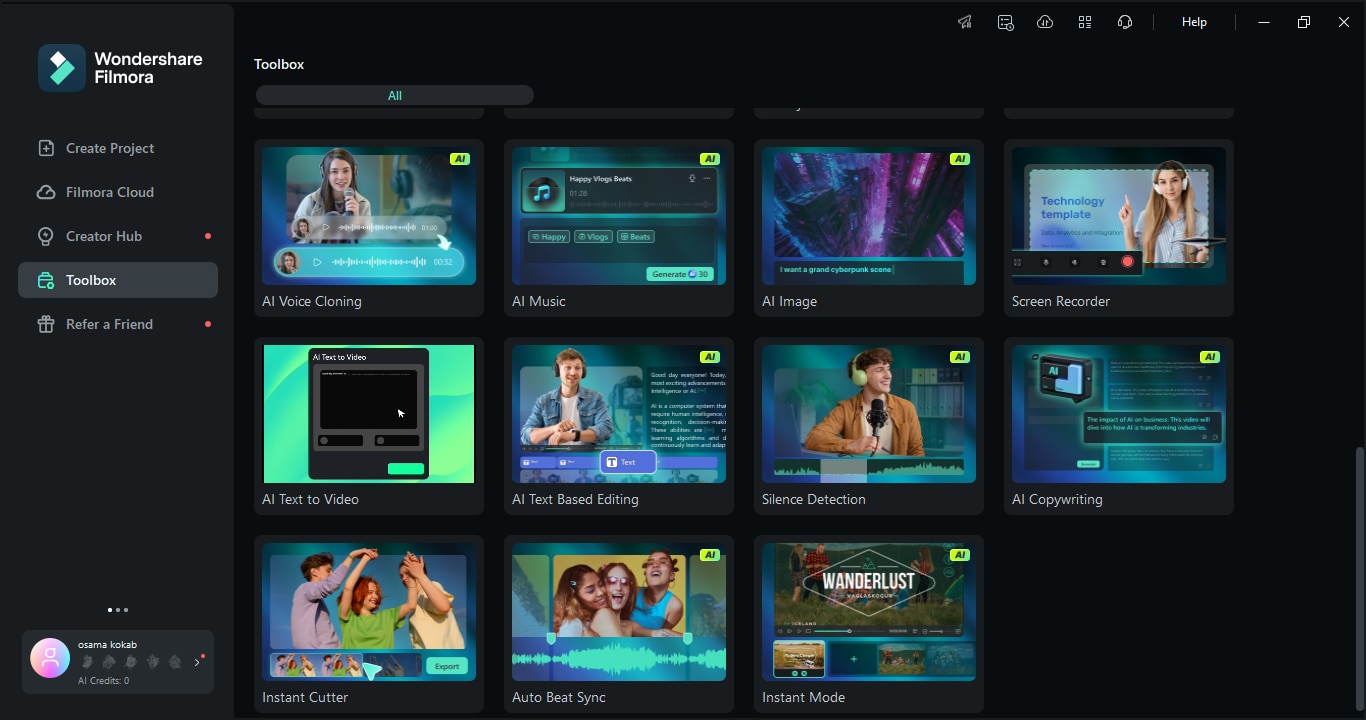Click the 'AI Credits: 0' text
The width and height of the screenshot is (1366, 720).
104,681
